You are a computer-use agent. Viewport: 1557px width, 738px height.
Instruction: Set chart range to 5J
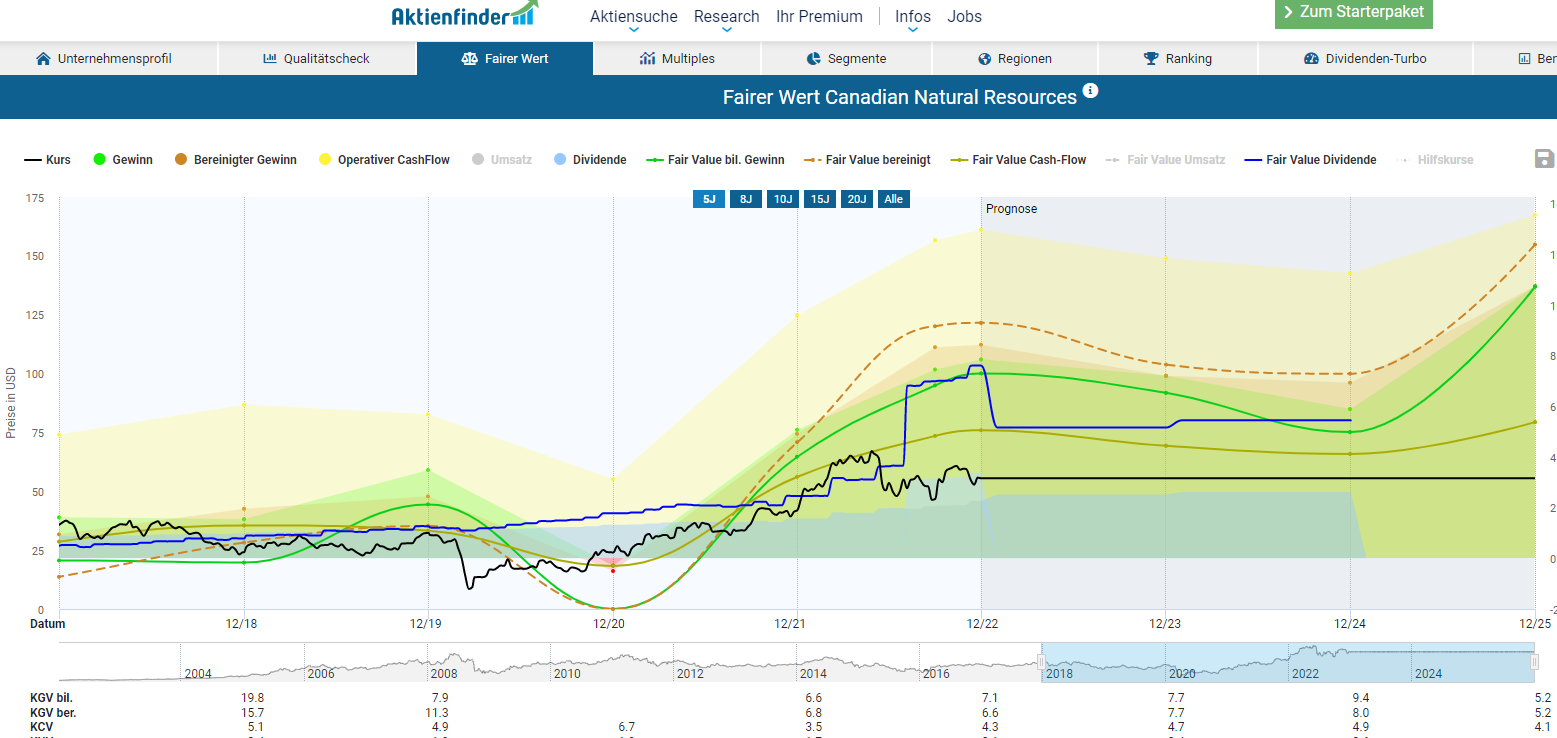pyautogui.click(x=709, y=199)
